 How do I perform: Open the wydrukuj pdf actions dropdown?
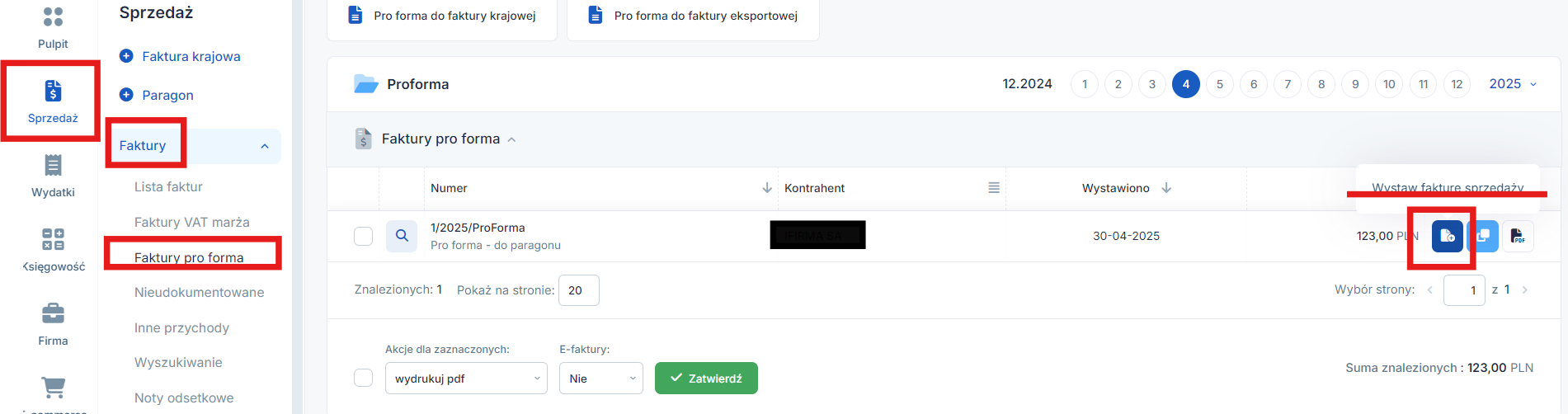(x=466, y=379)
